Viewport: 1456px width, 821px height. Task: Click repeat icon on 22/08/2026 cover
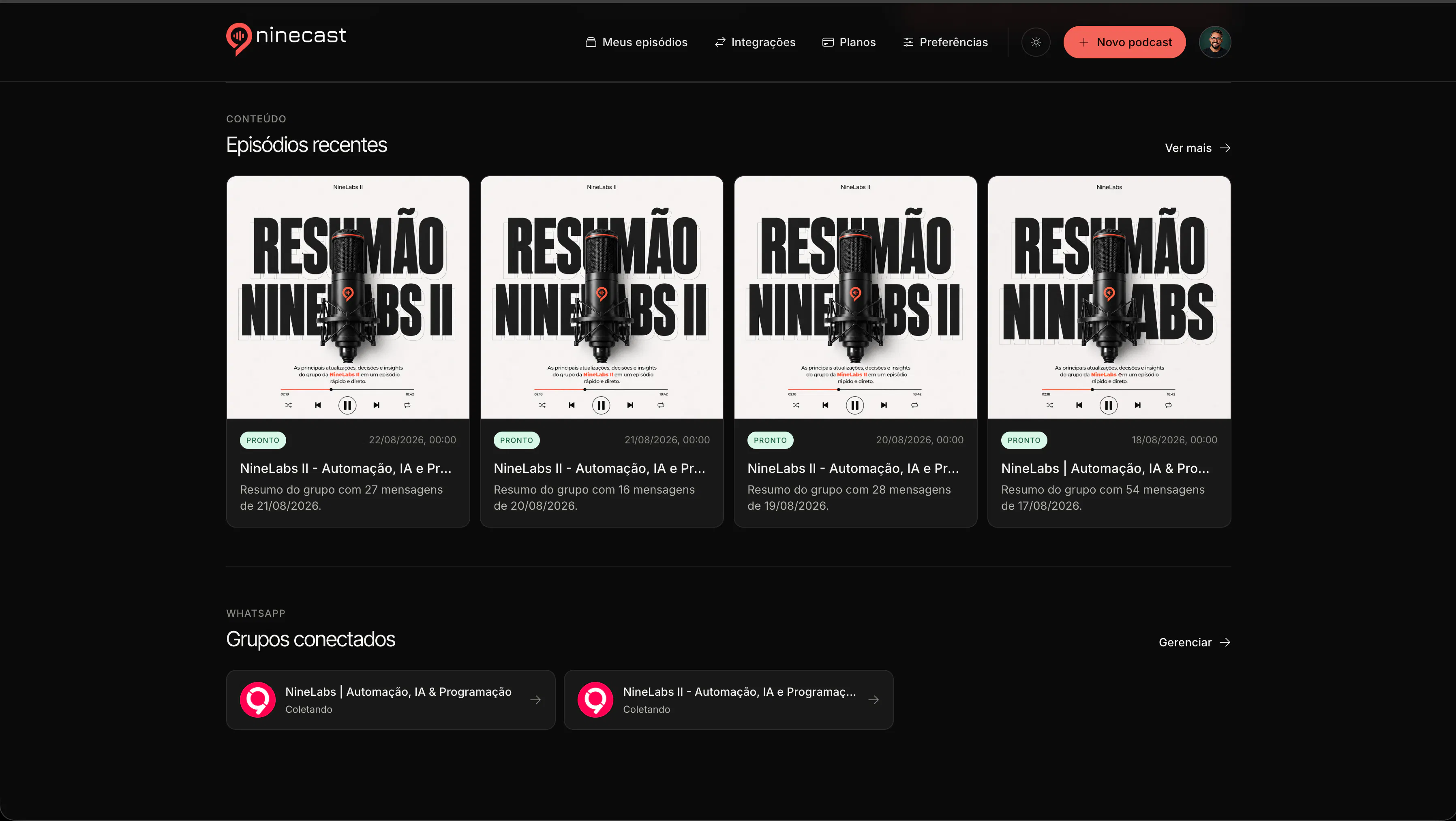tap(407, 405)
